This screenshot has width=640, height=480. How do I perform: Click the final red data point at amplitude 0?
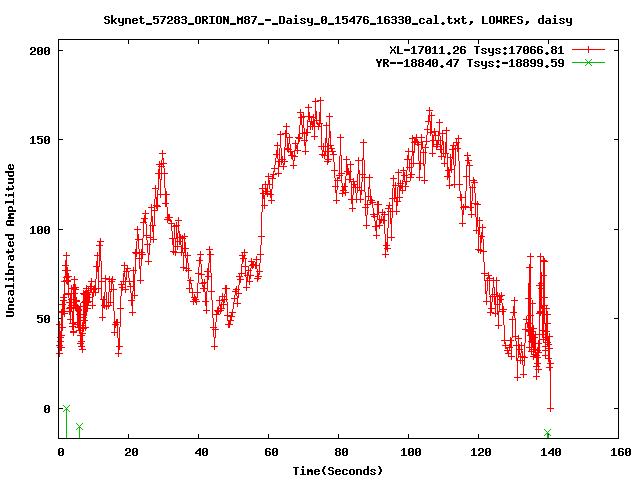550,409
